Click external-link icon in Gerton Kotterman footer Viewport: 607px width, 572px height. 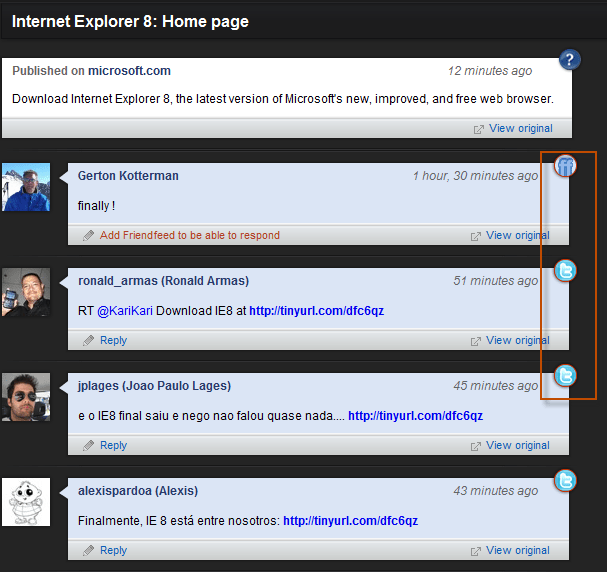point(476,236)
